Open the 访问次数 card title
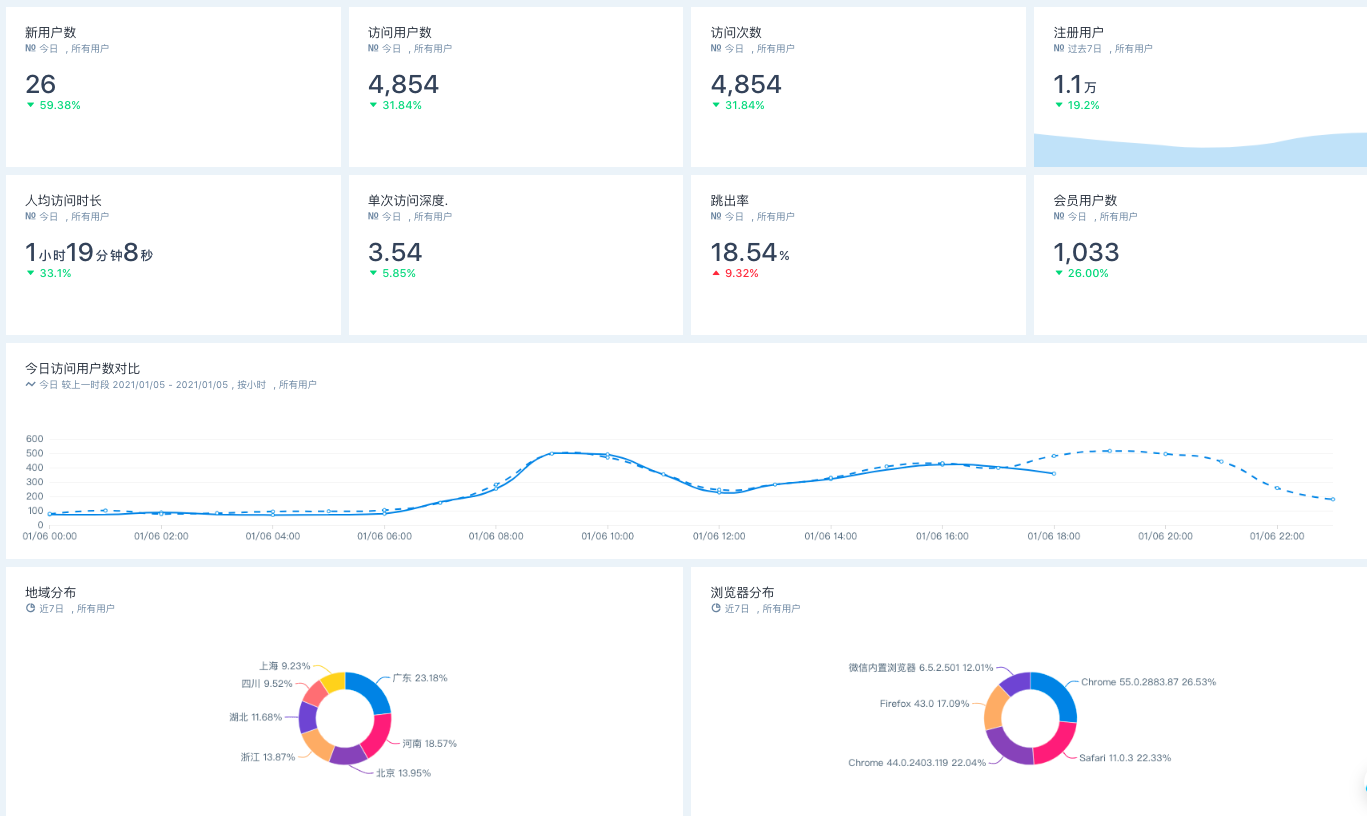 [736, 32]
